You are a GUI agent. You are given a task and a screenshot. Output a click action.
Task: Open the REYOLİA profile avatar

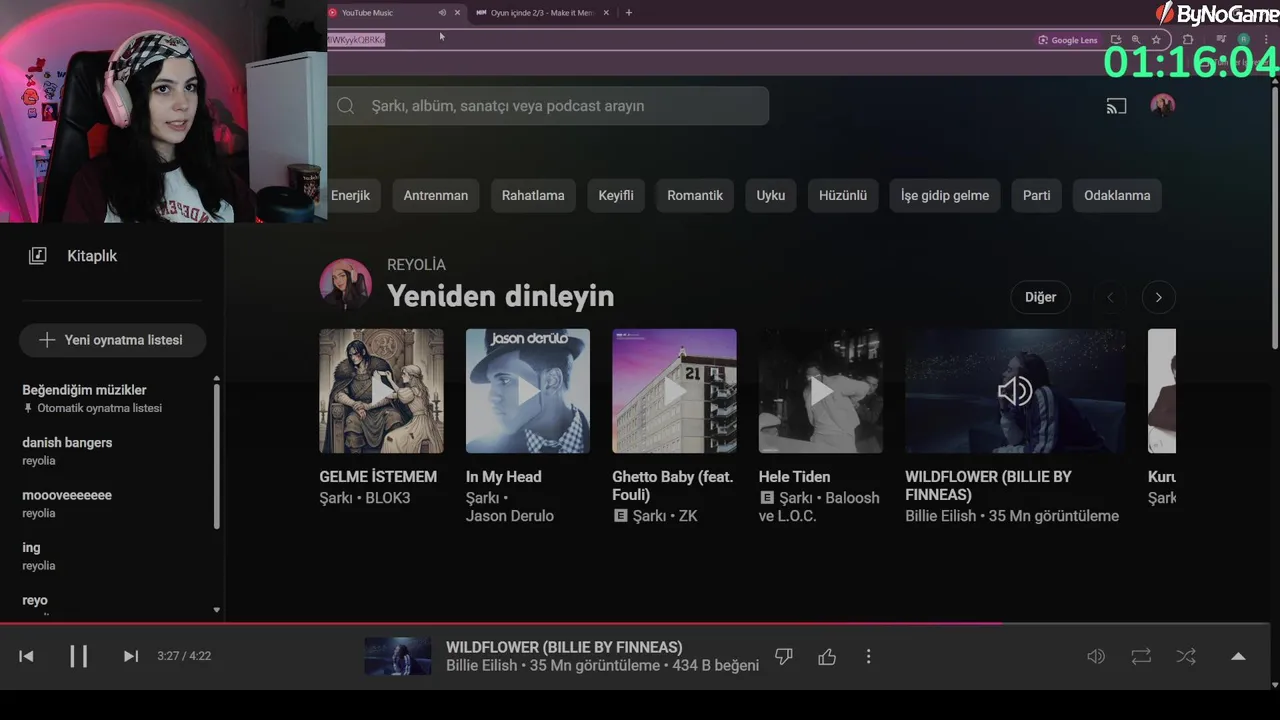[345, 285]
